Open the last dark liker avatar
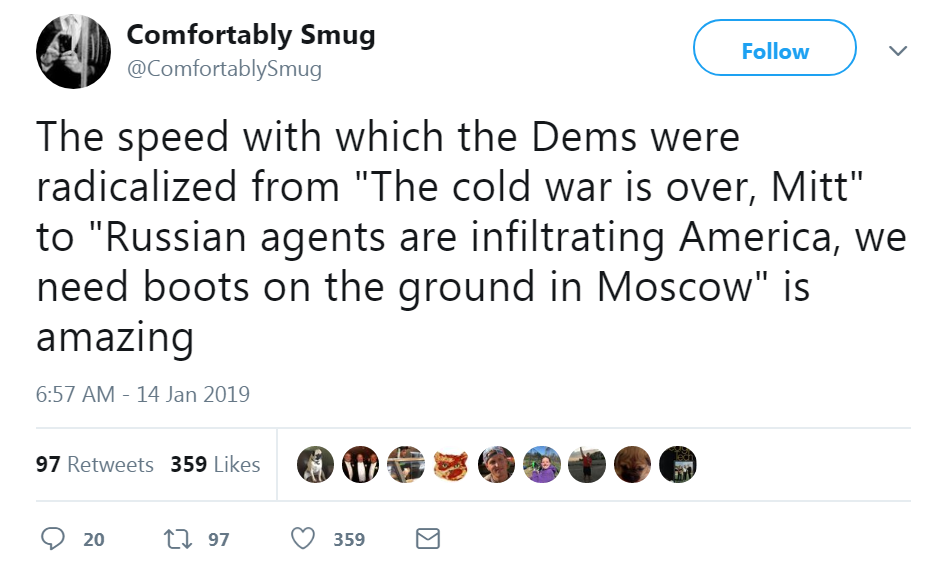This screenshot has width=939, height=575. [x=678, y=464]
